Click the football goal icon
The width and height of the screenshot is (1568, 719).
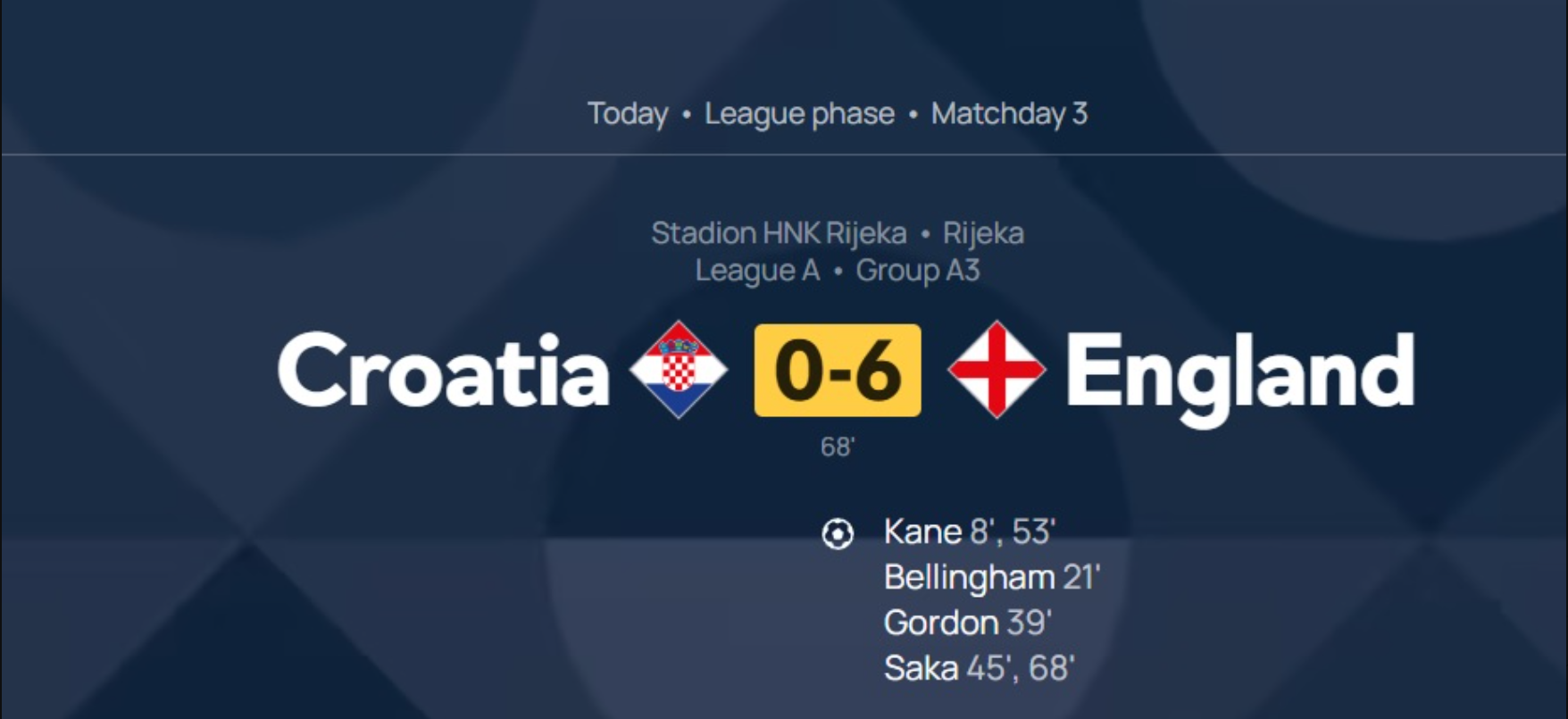838,534
